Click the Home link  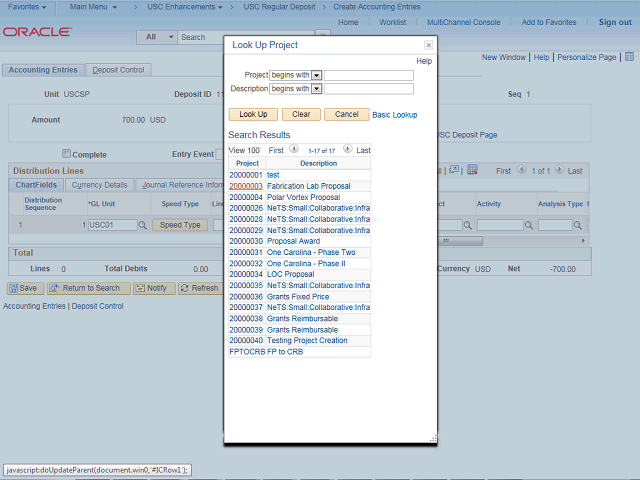coord(348,22)
